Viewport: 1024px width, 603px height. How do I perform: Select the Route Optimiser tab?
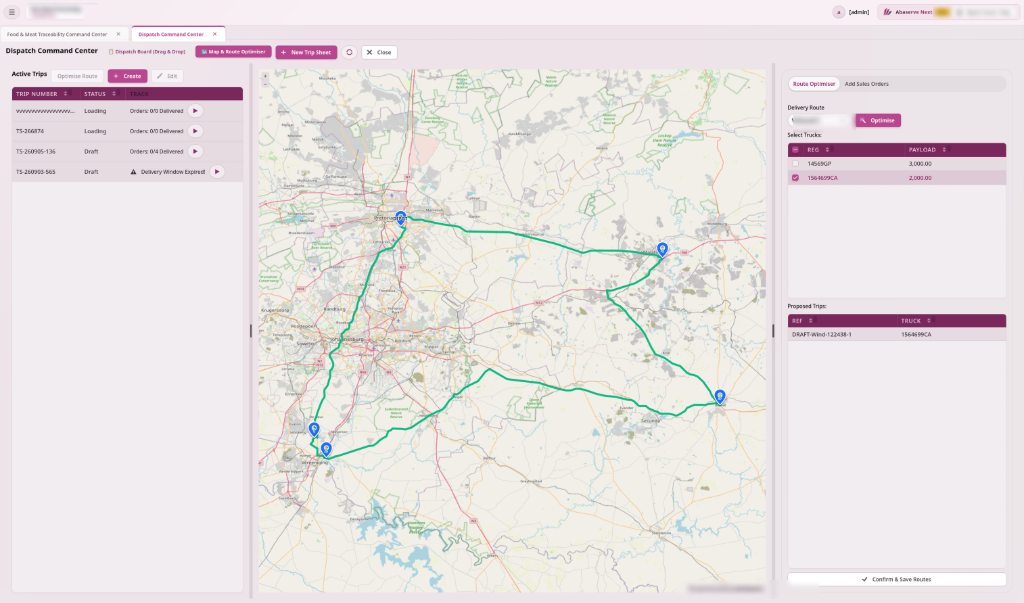pos(814,84)
